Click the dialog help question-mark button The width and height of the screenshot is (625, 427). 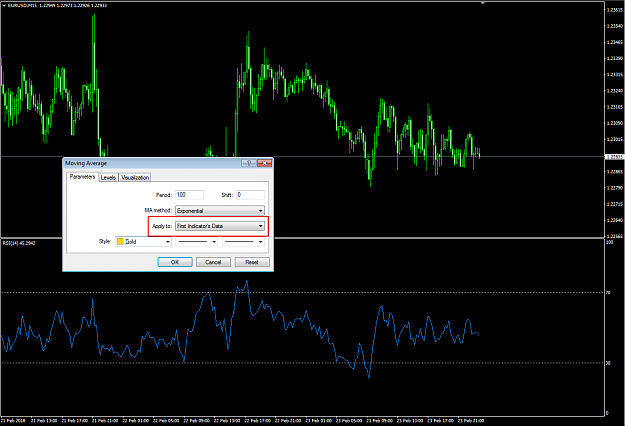[x=249, y=163]
